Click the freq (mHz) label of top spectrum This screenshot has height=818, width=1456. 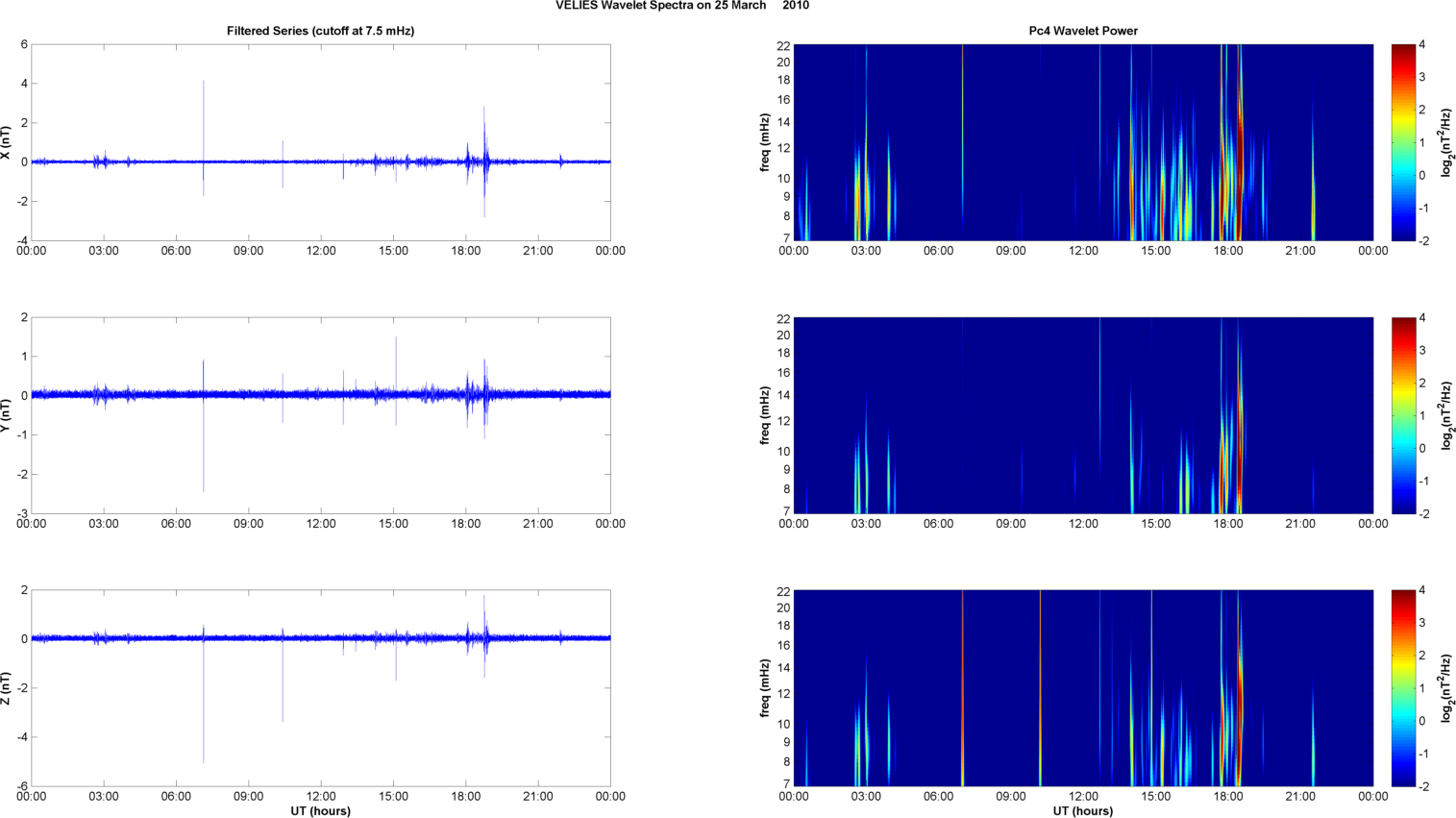(765, 142)
